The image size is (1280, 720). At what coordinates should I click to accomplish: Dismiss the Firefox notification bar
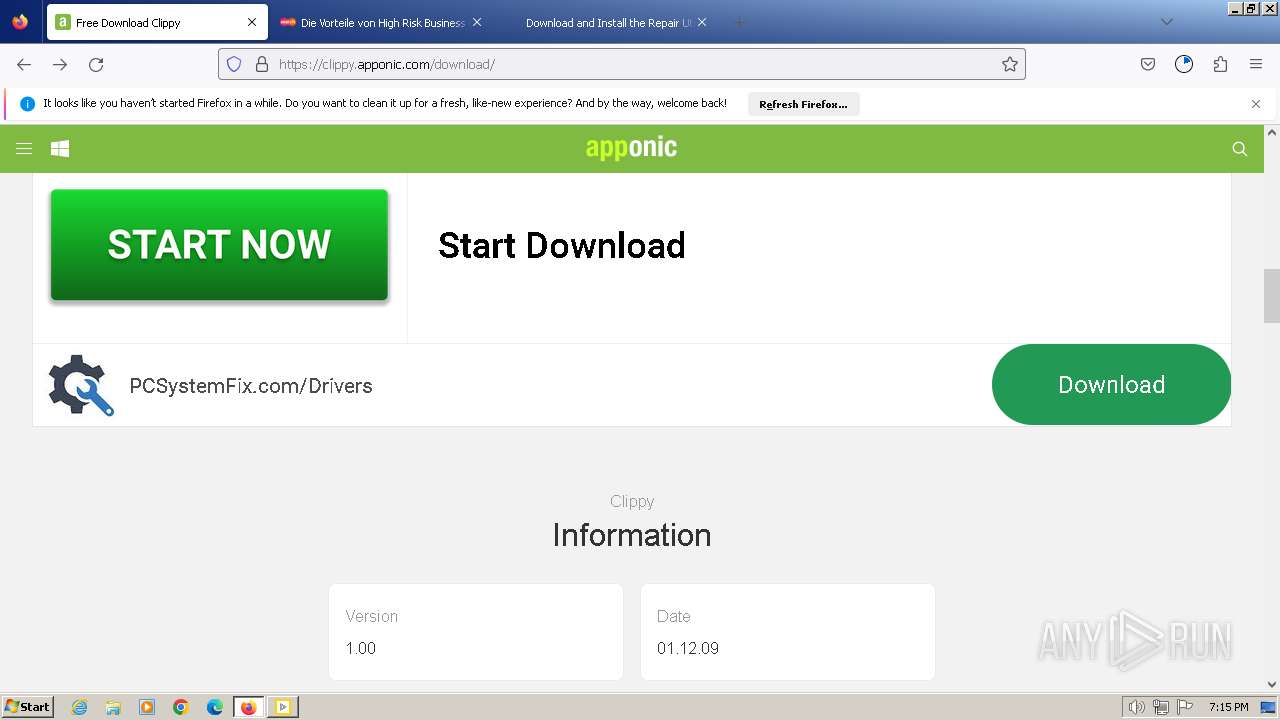(1256, 104)
